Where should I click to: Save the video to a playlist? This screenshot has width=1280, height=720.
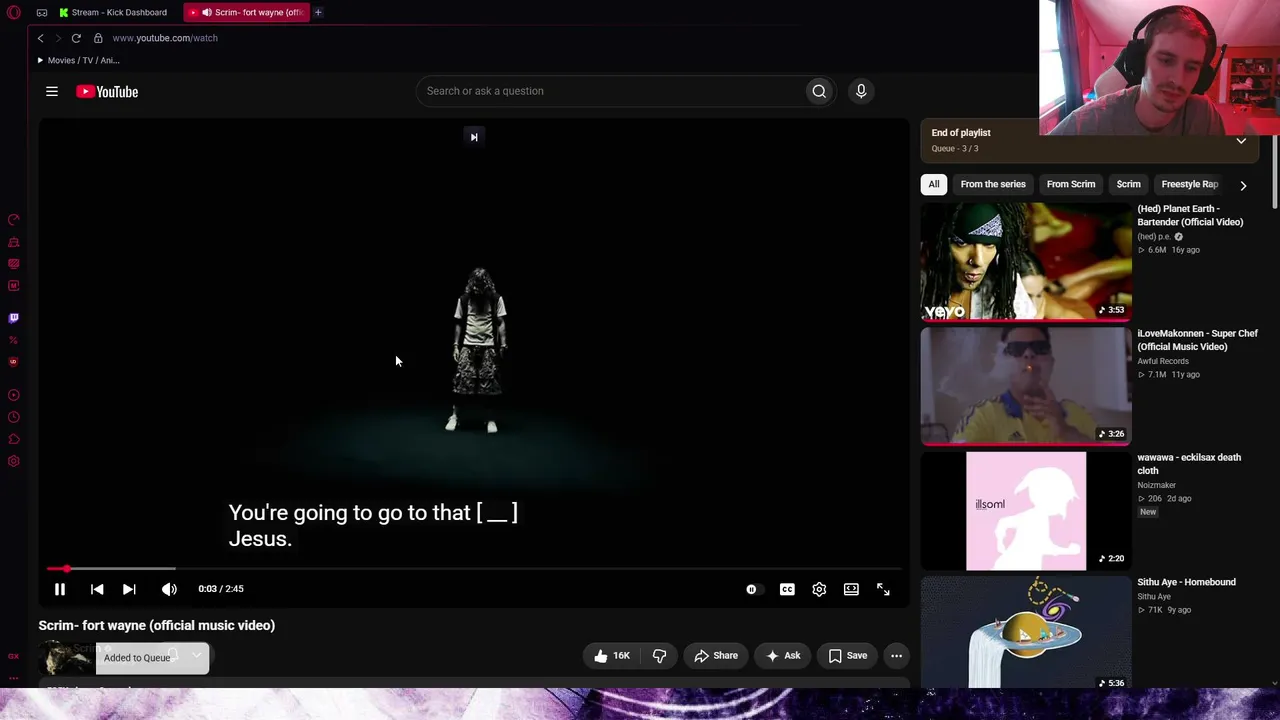coord(848,656)
